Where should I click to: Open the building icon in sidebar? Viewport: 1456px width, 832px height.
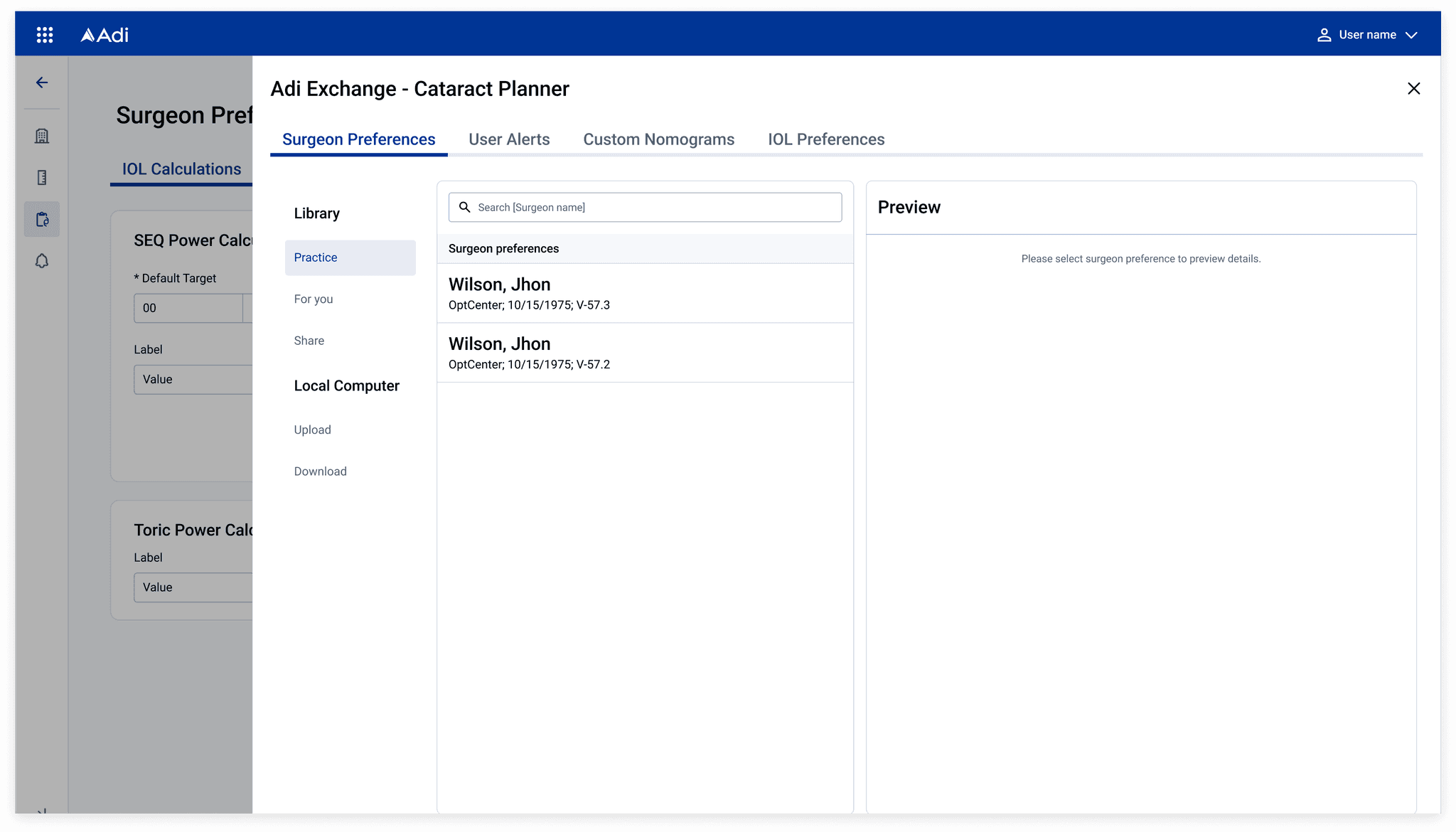(x=42, y=136)
